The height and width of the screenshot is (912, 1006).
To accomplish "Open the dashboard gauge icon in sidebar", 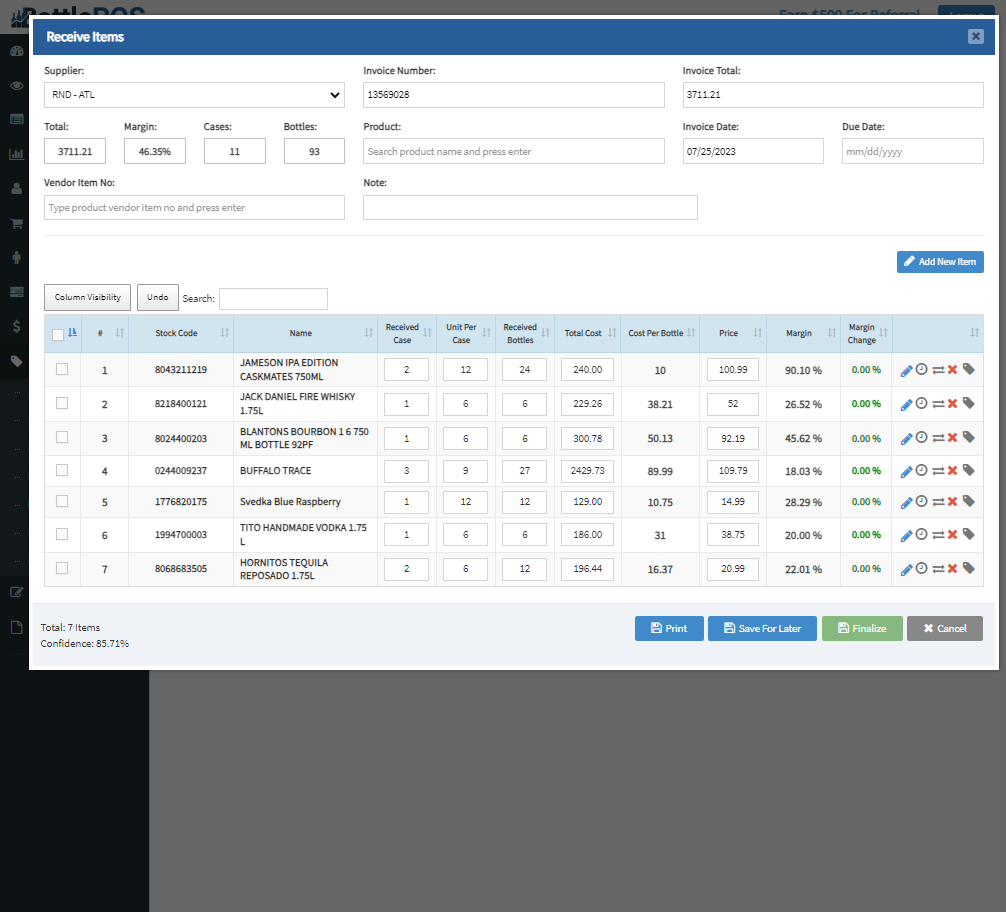I will [x=16, y=51].
